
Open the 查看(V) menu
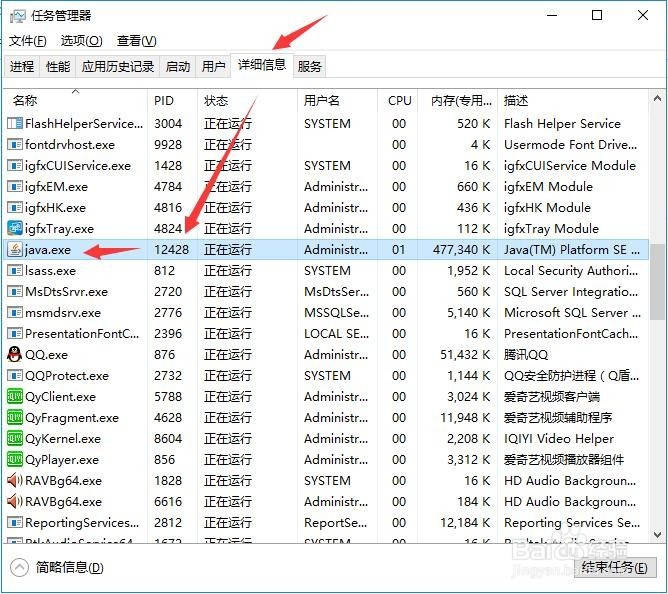(x=137, y=41)
